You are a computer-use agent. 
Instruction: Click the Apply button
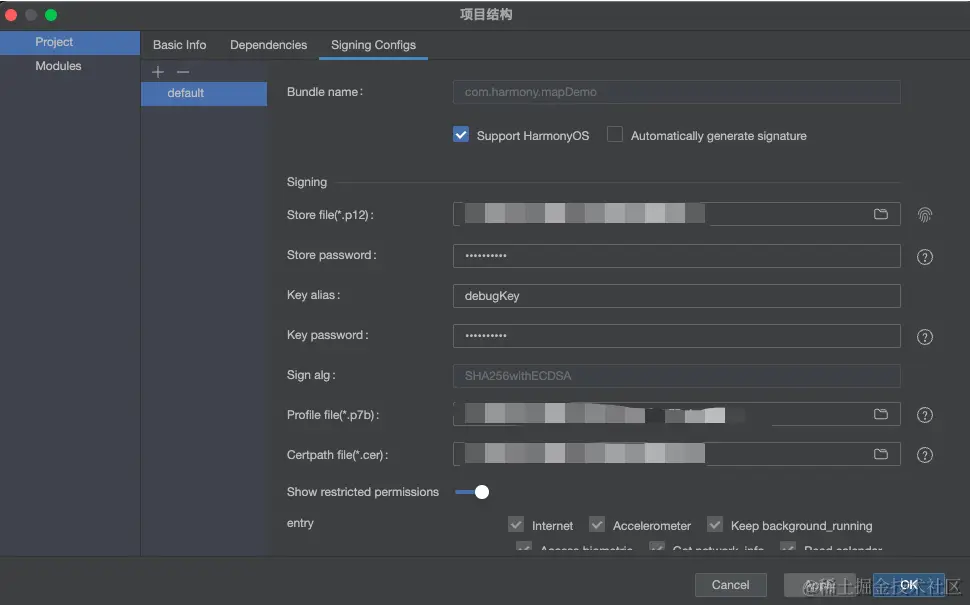[820, 585]
